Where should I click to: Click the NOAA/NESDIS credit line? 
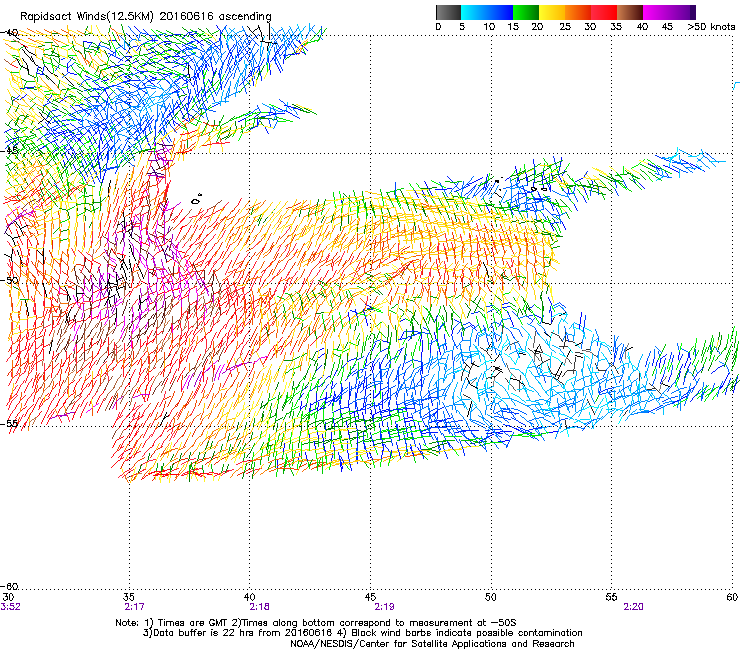pyautogui.click(x=432, y=644)
